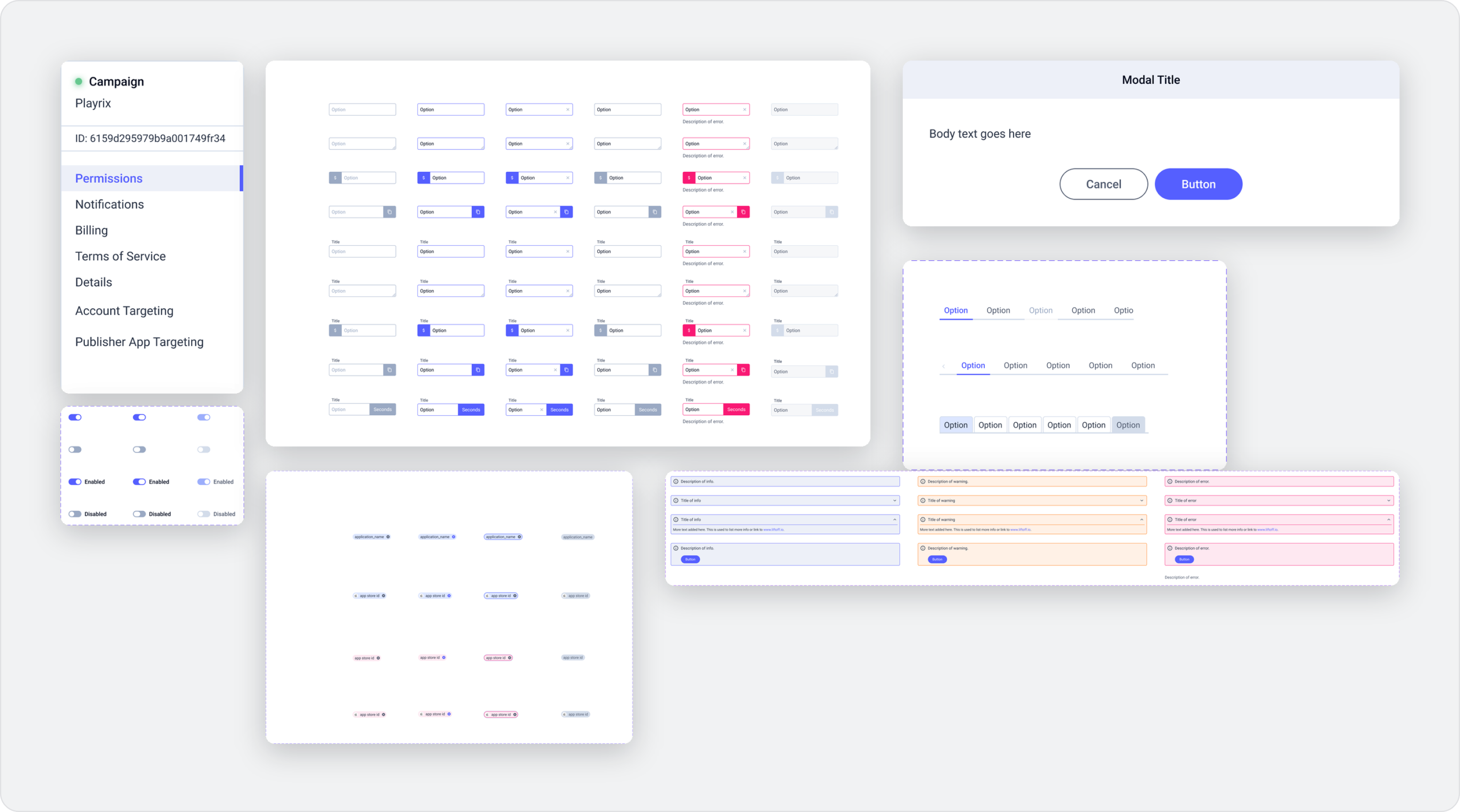1460x812 pixels.
Task: Select Publisher App Targeting in the sidebar
Action: (x=139, y=342)
